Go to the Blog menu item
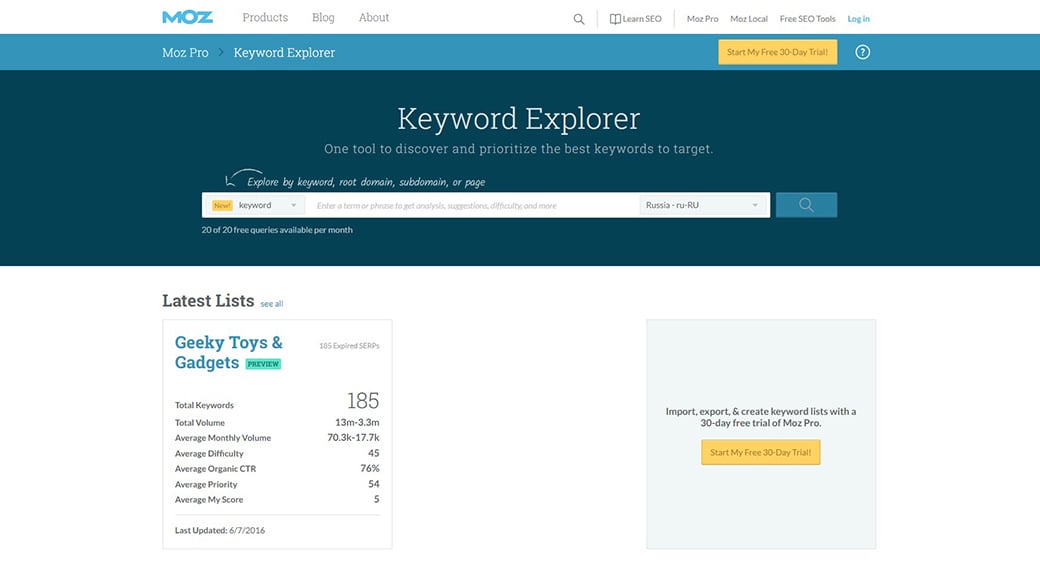Image resolution: width=1040 pixels, height=563 pixels. pyautogui.click(x=323, y=17)
